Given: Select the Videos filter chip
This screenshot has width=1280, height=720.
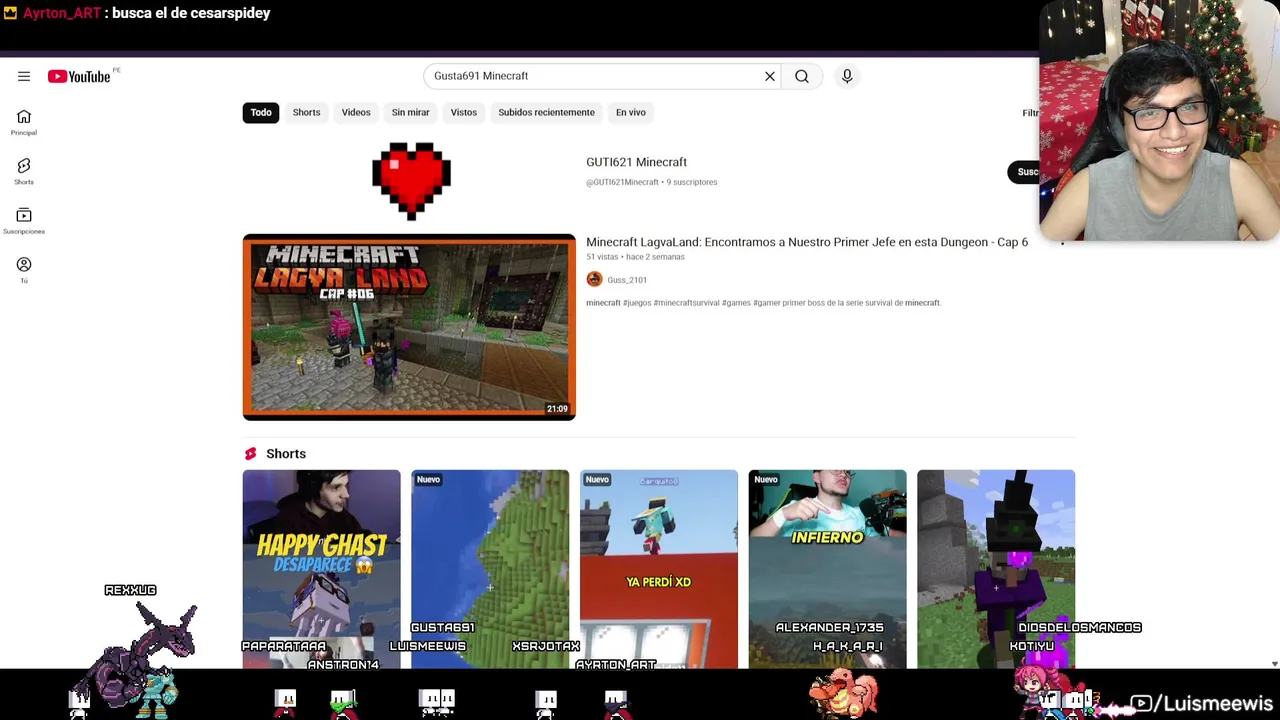Looking at the screenshot, I should pos(356,112).
